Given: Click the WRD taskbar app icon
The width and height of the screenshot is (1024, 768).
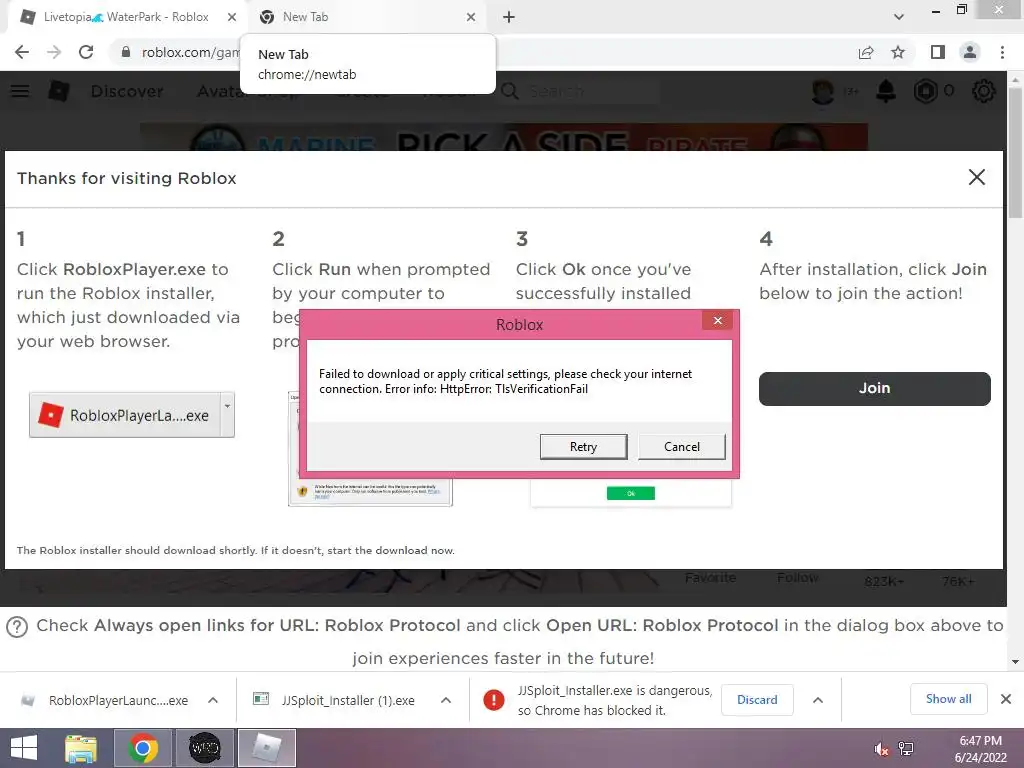Looking at the screenshot, I should [x=204, y=748].
